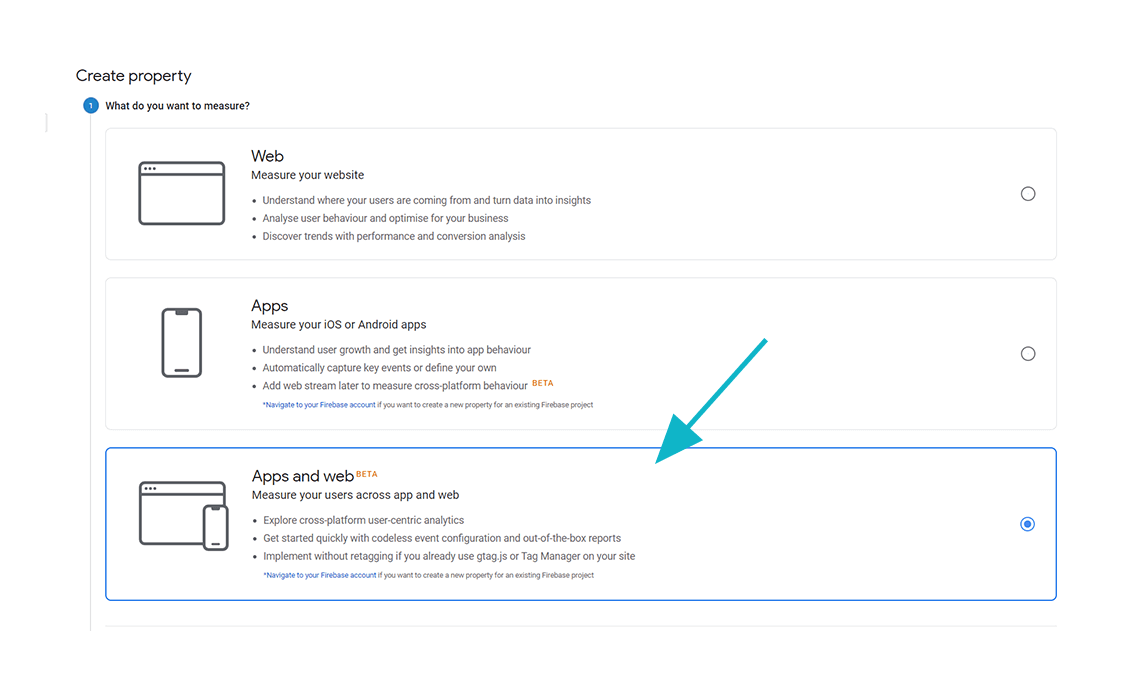Screen dimensions: 1132x679
Task: Select the Web radio button
Action: [1028, 193]
